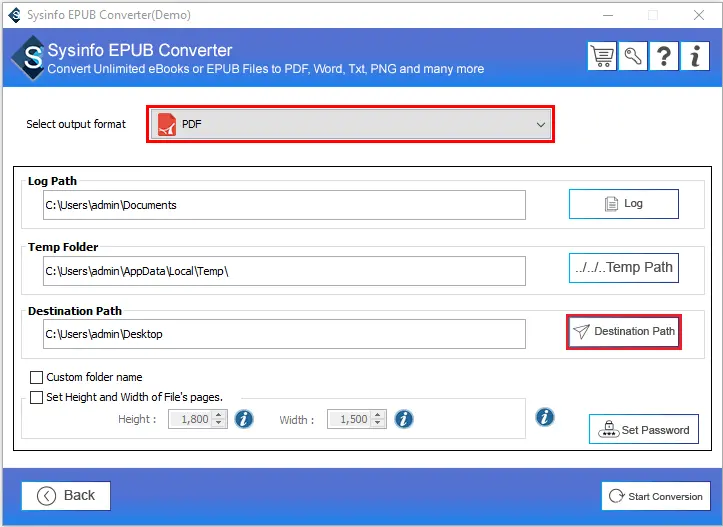Choose folder with the Destination Path button

[x=624, y=332]
